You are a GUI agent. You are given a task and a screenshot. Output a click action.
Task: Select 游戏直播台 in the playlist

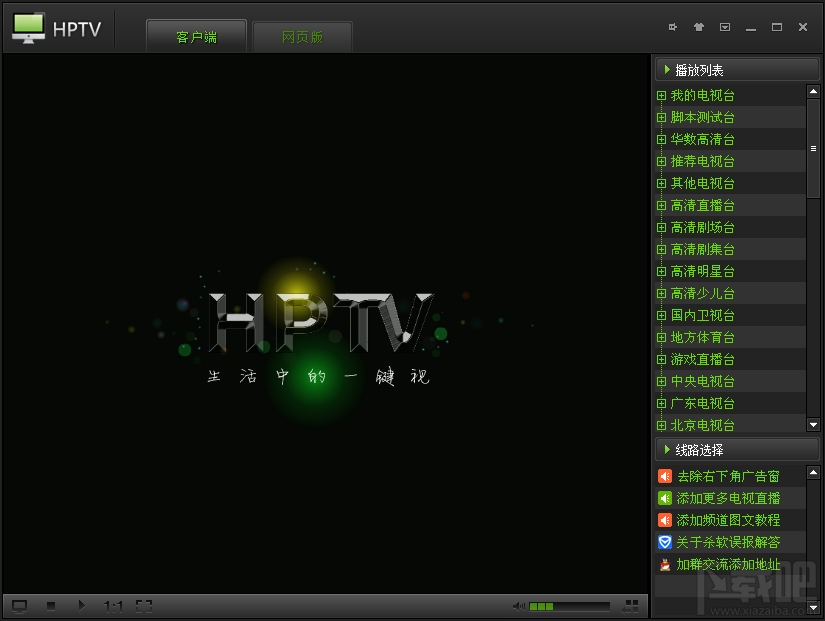702,359
